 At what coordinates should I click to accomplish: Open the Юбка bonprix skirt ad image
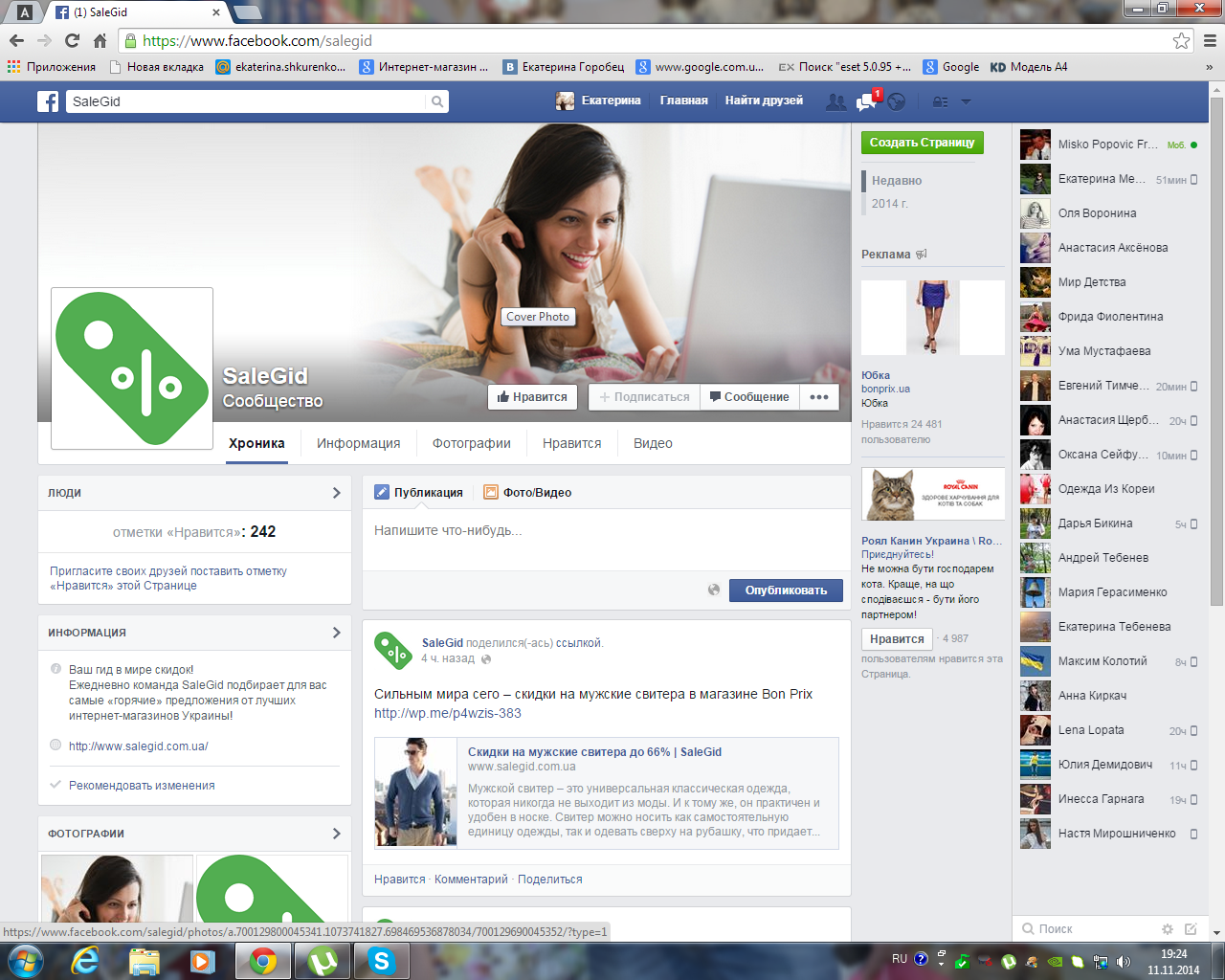(933, 318)
